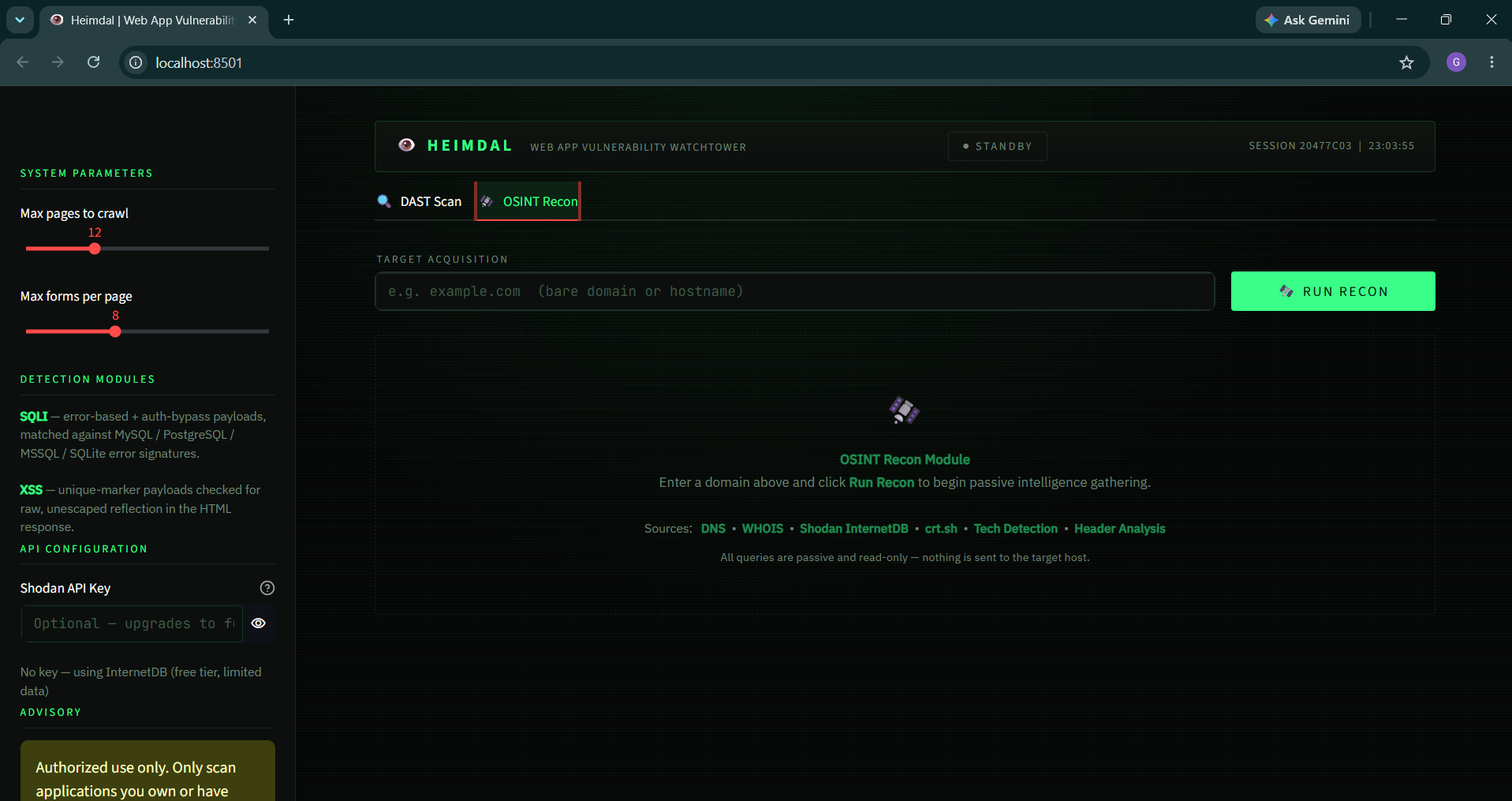Image resolution: width=1512 pixels, height=801 pixels.
Task: Click the 'DETECTION MODULES' header
Action: pos(88,379)
